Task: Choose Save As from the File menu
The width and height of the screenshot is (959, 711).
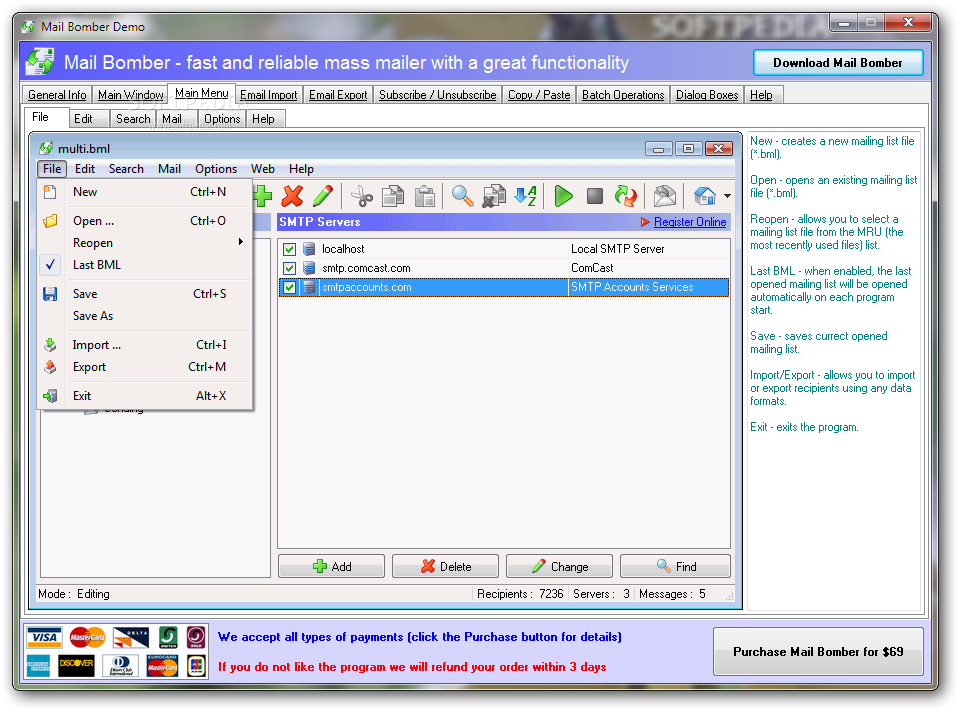Action: 145,316
